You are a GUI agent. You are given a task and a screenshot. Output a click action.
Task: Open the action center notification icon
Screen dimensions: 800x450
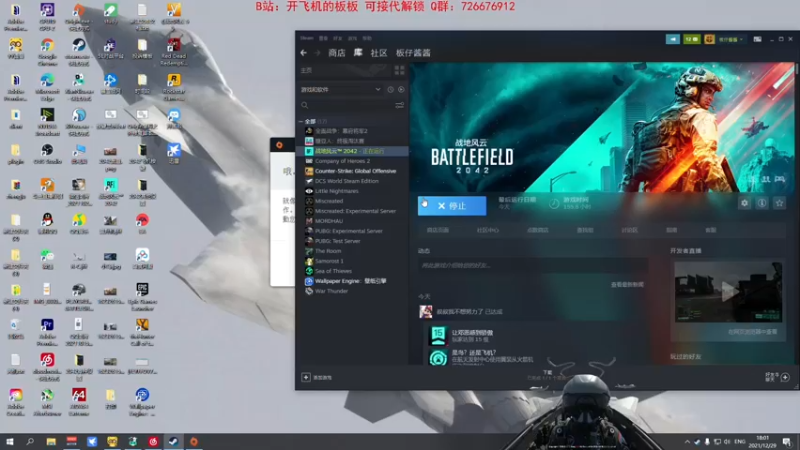[786, 441]
